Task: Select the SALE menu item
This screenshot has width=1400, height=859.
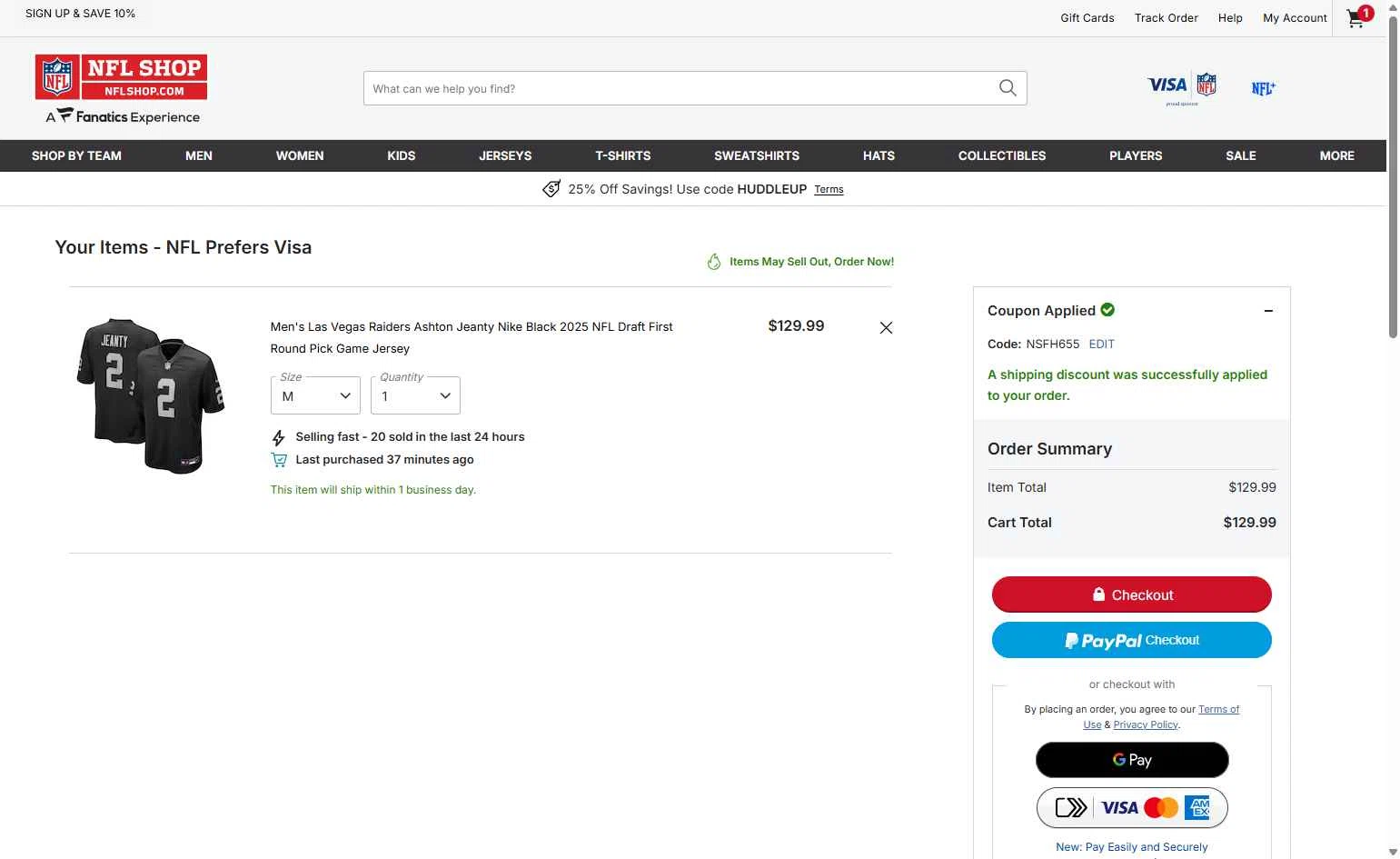Action: click(1240, 155)
